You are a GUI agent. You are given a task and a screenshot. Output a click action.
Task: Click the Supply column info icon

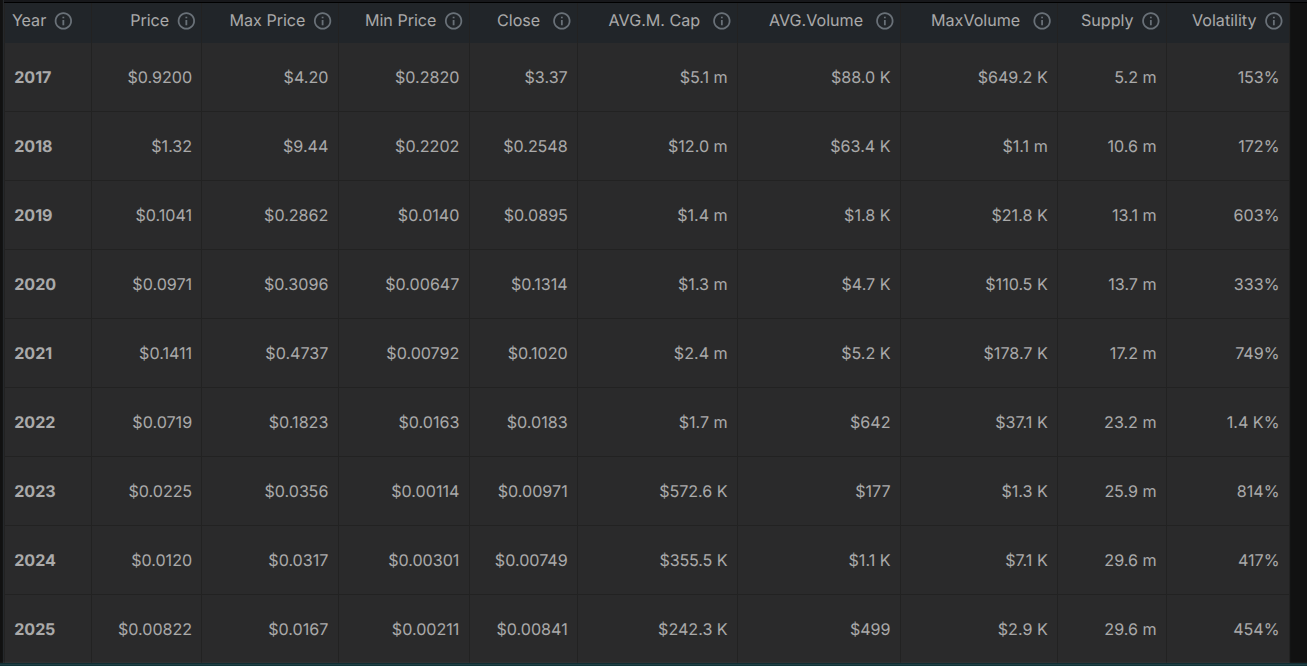1151,21
